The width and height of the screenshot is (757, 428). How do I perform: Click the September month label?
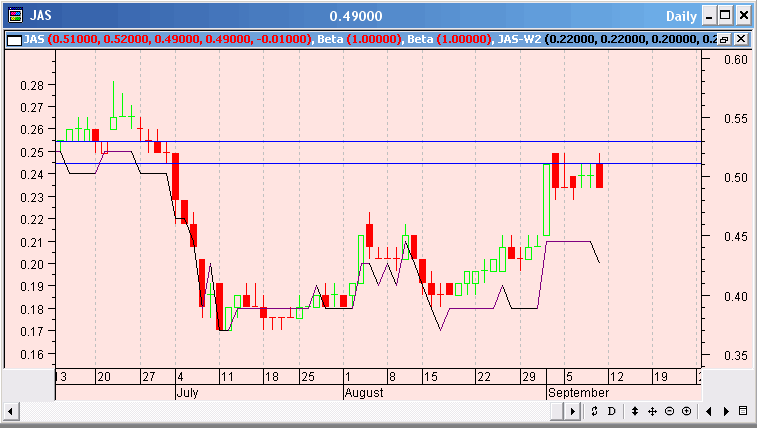point(578,392)
